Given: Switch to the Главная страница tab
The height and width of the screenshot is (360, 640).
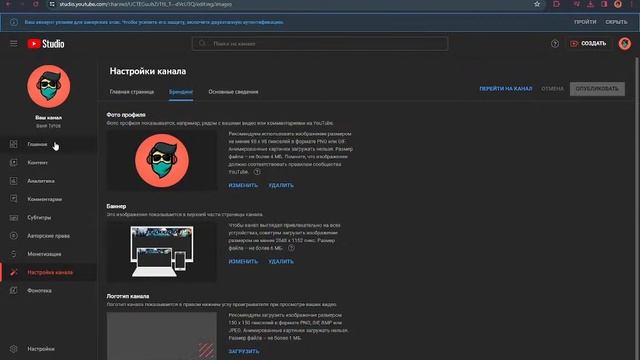Looking at the screenshot, I should [x=132, y=92].
